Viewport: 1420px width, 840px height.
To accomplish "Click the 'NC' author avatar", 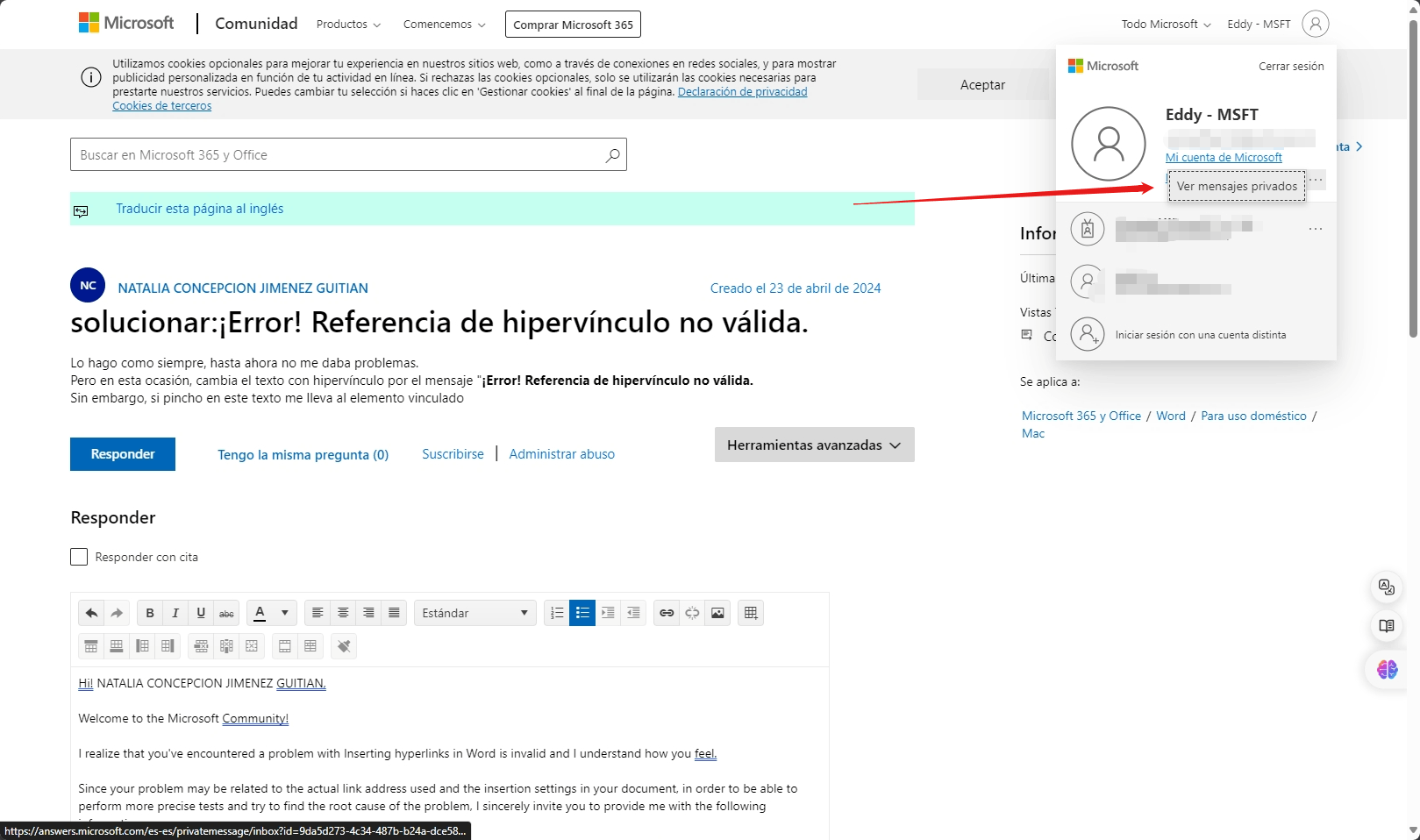I will coord(88,285).
